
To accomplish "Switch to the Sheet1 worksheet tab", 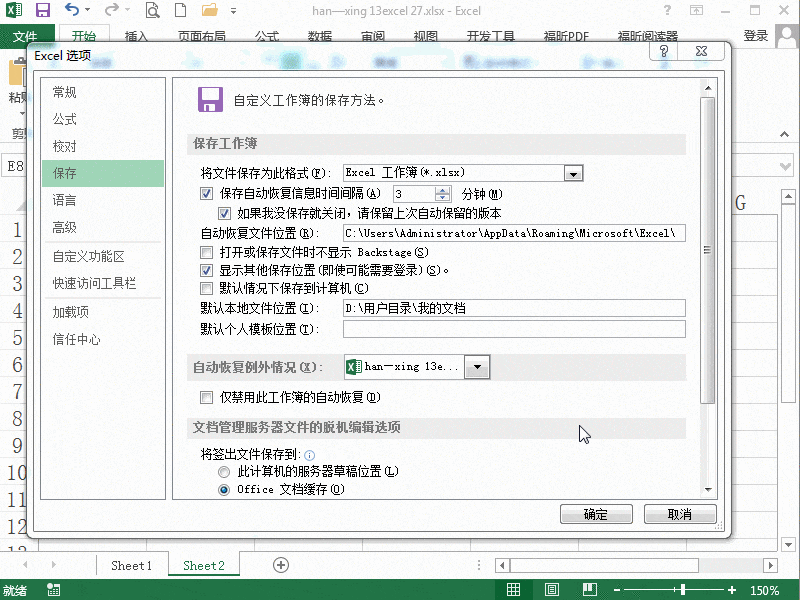I will [x=133, y=565].
